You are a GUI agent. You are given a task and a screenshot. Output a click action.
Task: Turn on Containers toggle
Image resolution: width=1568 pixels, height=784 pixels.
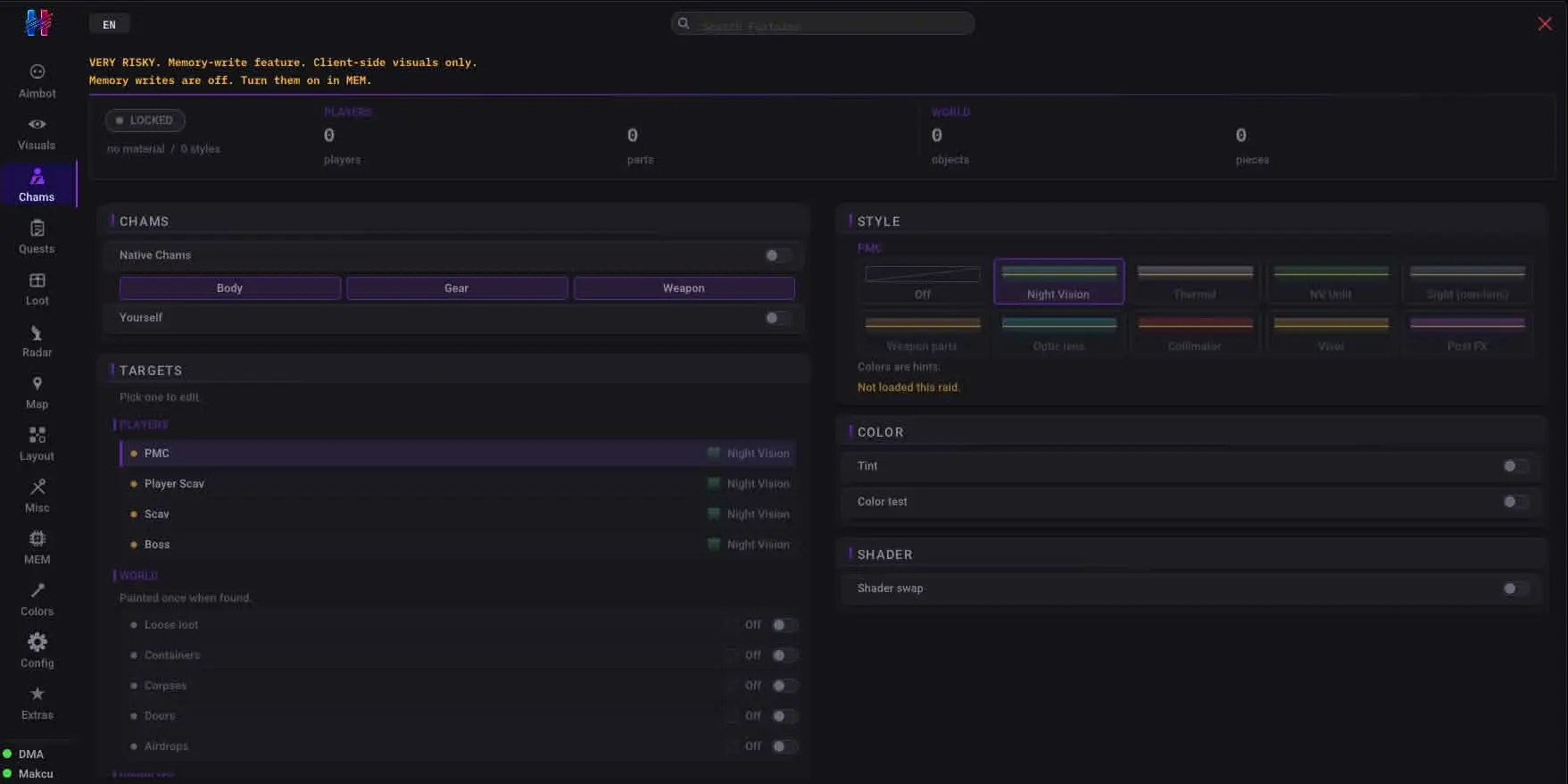point(784,655)
